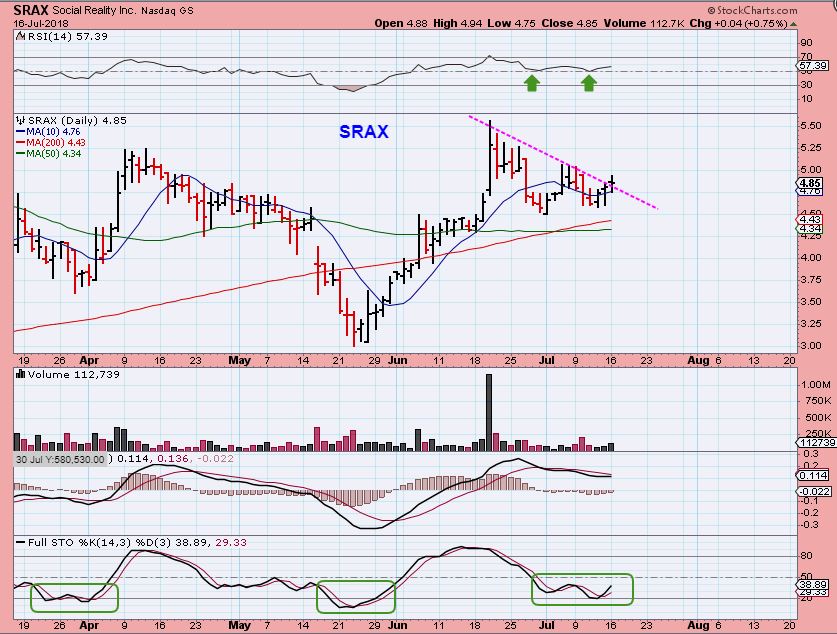The image size is (837, 634).
Task: Click the 112739 volume tag on the axis
Action: click(815, 442)
